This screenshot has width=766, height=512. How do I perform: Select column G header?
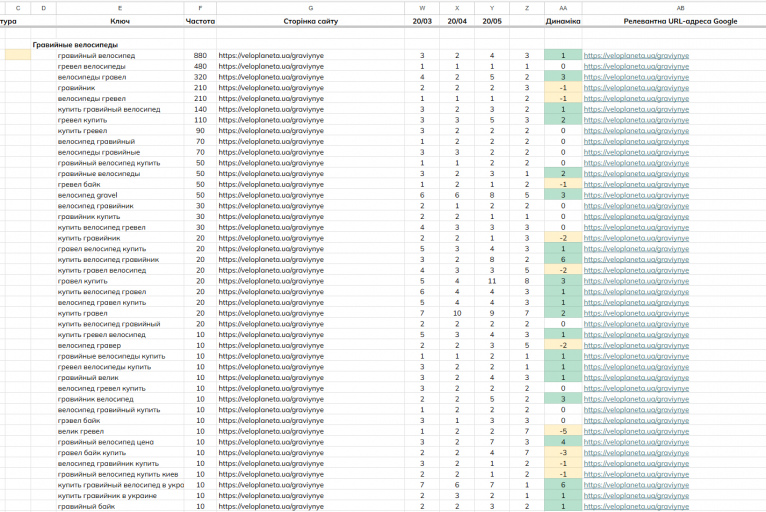(310, 8)
